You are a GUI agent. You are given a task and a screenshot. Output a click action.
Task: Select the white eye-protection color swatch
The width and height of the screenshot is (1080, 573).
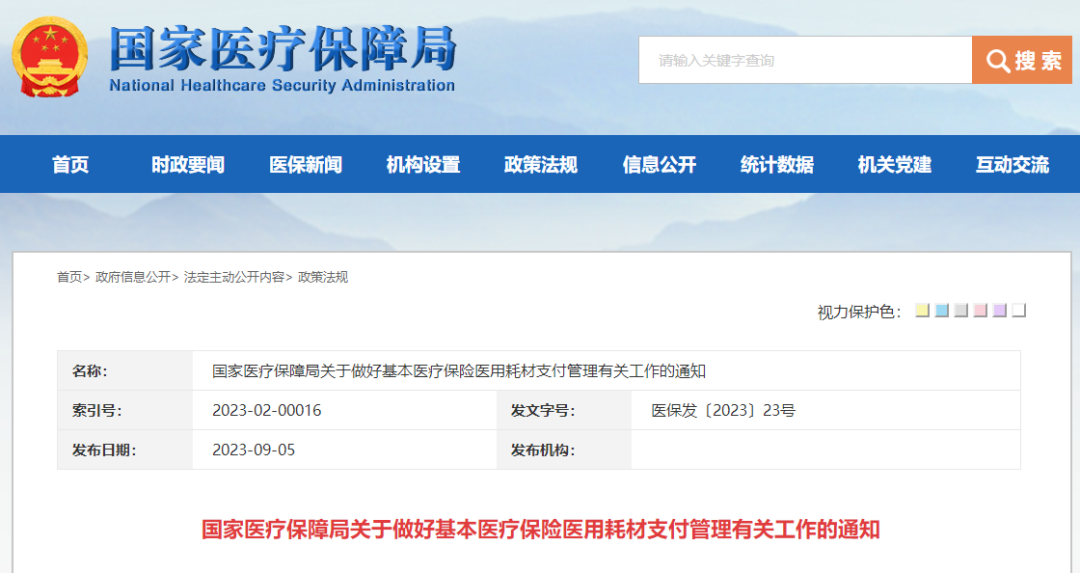click(x=1019, y=311)
